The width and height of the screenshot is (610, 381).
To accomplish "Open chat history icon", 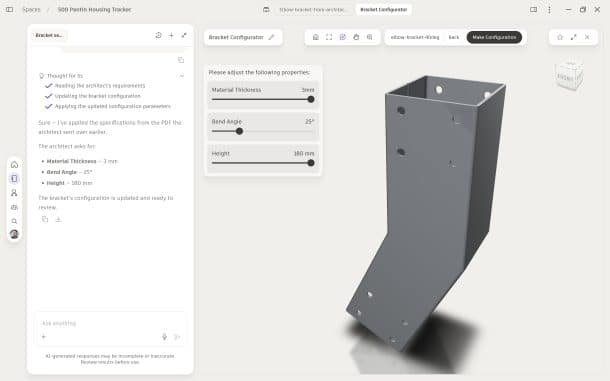I will [158, 35].
